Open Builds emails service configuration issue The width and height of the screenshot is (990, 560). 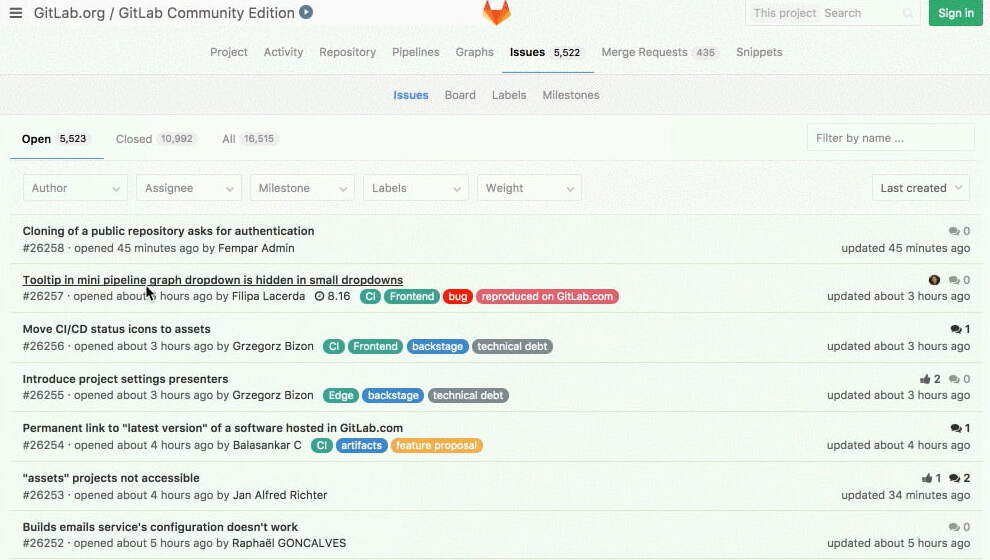pyautogui.click(x=160, y=527)
